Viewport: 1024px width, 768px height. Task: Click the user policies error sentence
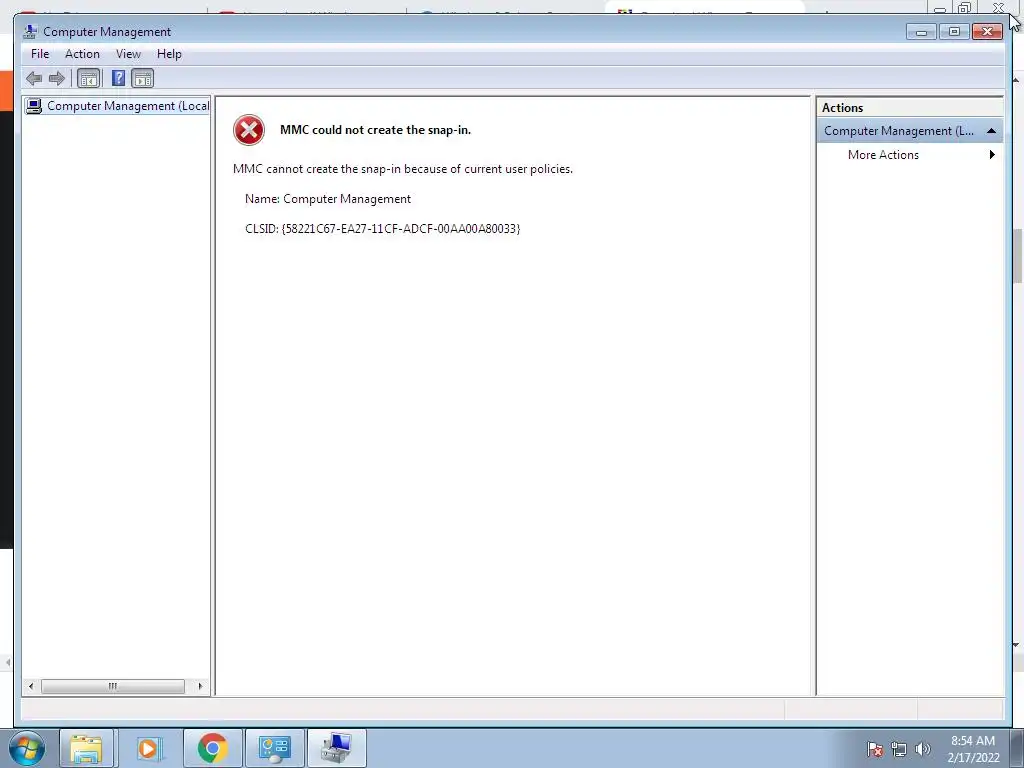click(403, 169)
